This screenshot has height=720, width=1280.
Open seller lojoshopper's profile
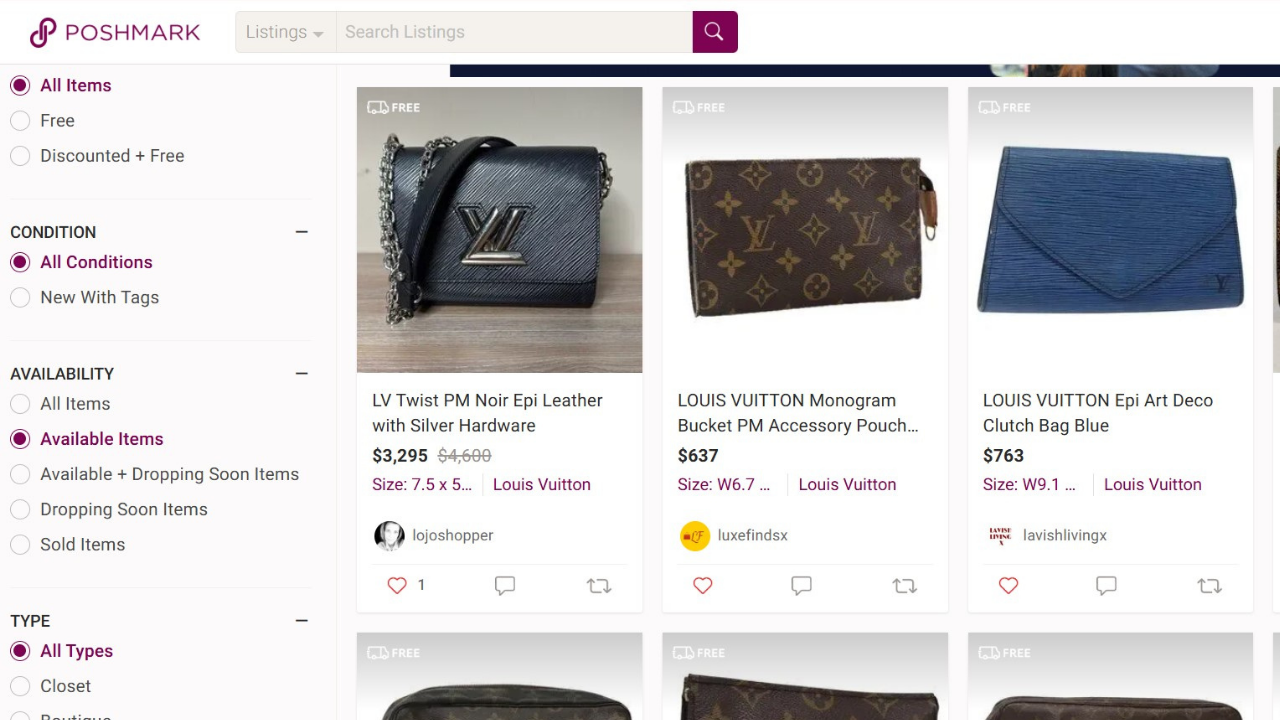452,536
